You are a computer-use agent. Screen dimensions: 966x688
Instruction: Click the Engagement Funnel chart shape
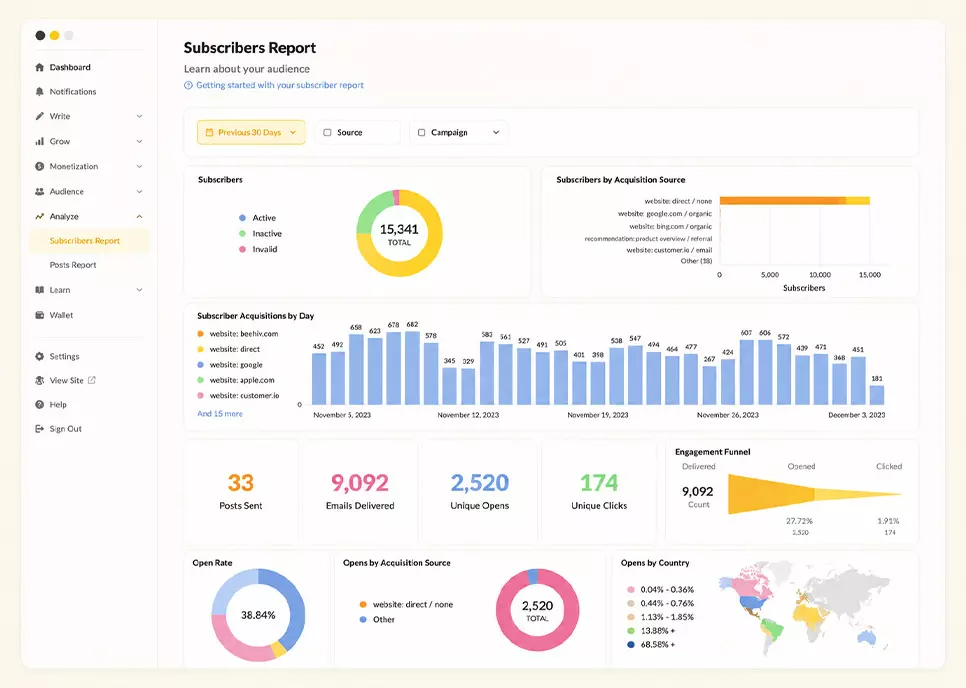coord(814,494)
